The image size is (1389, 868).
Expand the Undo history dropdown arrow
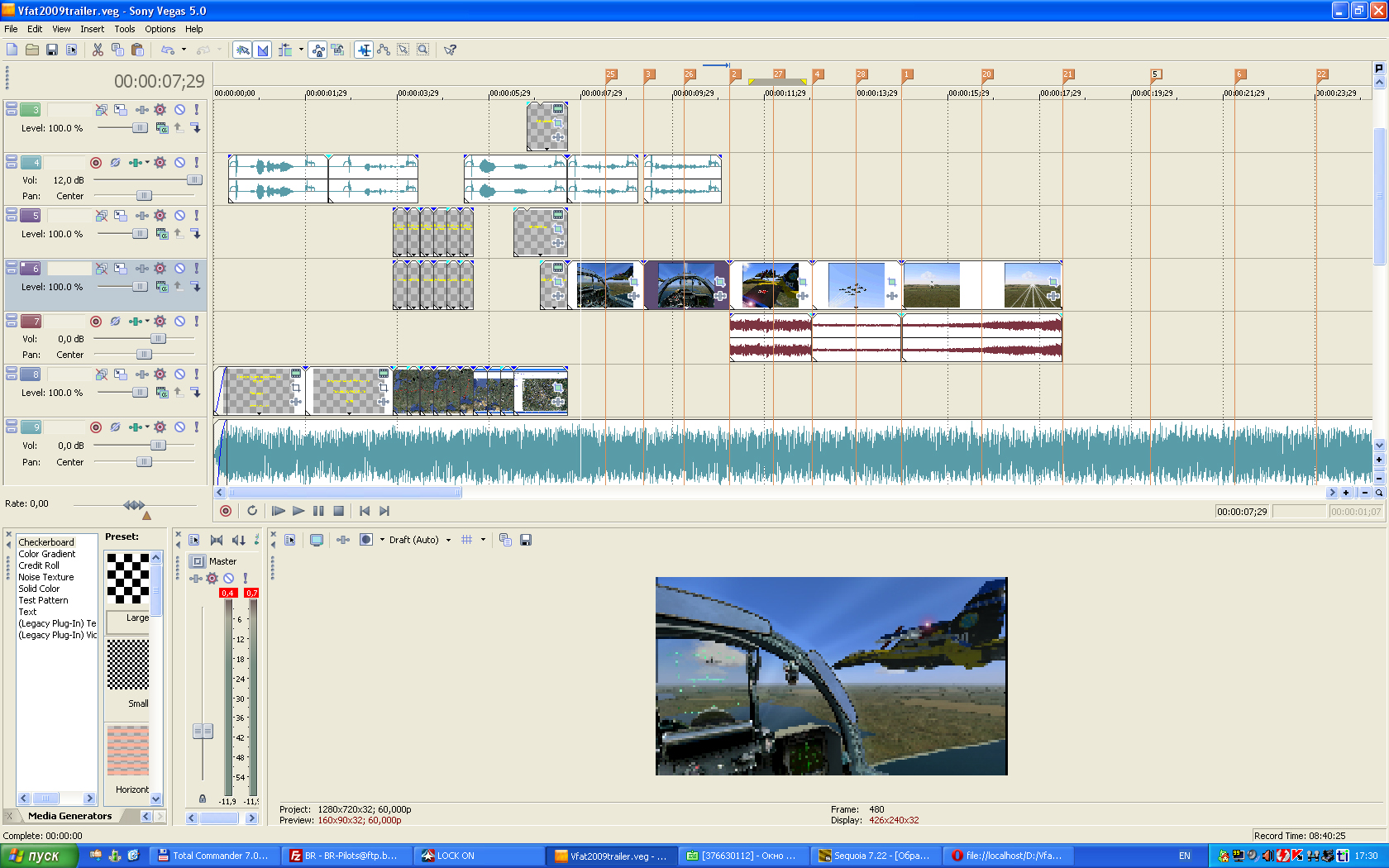point(184,50)
